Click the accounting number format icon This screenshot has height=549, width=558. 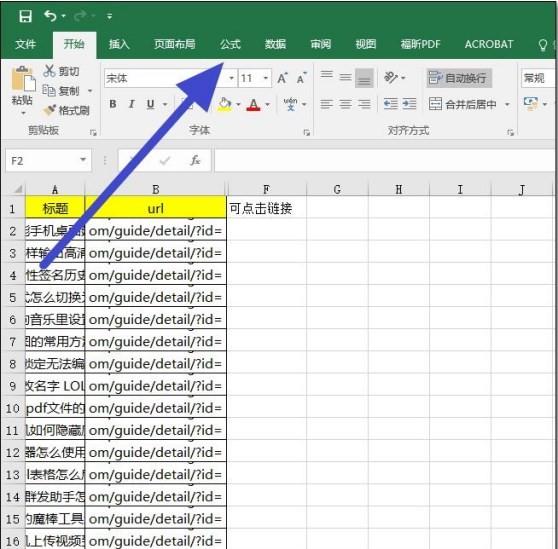click(x=531, y=104)
